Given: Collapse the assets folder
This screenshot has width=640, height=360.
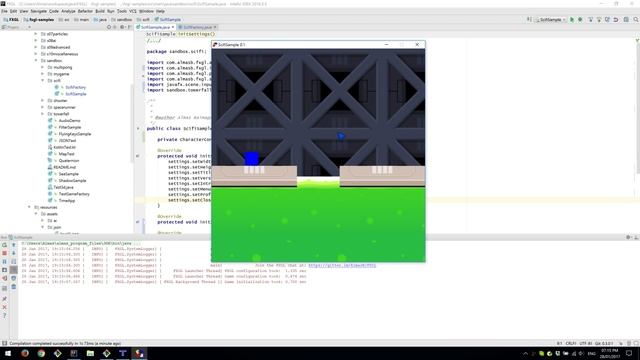Looking at the screenshot, I should 36,214.
